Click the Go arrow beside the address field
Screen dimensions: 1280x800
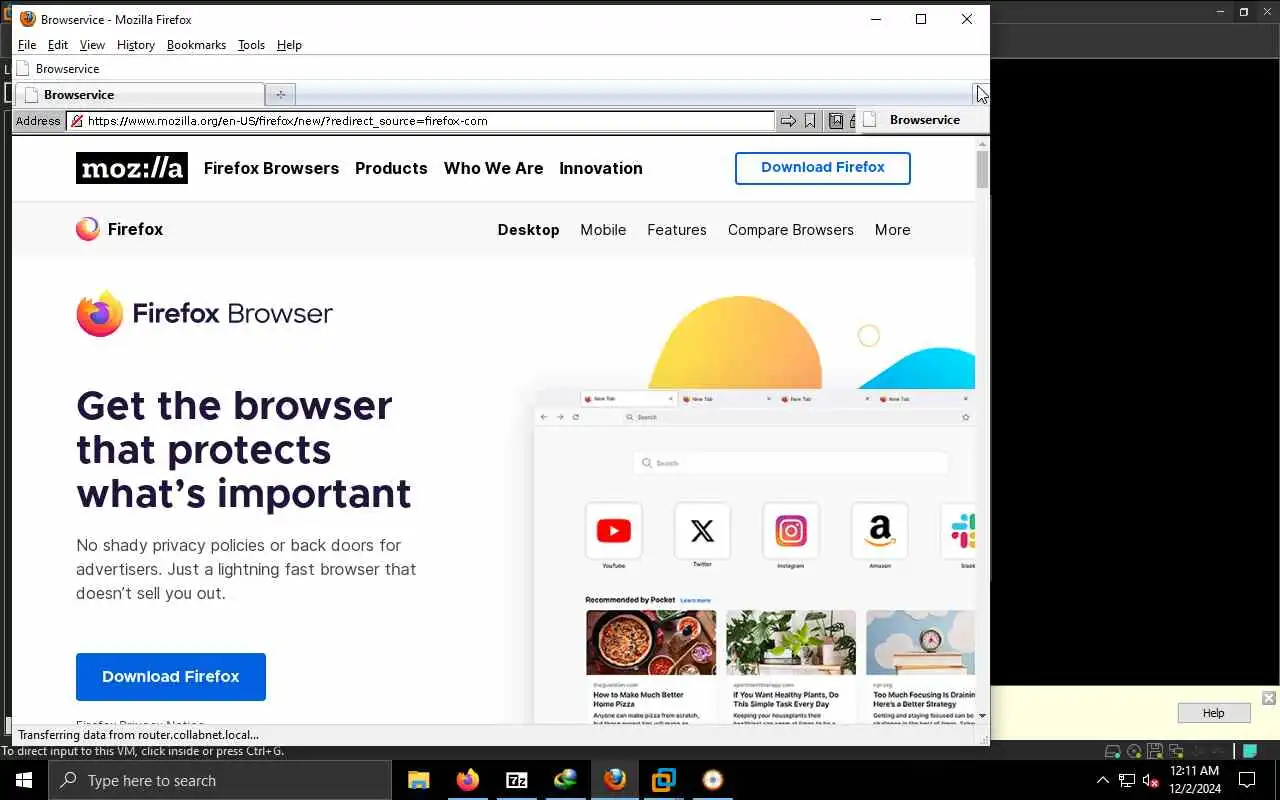[x=788, y=121]
